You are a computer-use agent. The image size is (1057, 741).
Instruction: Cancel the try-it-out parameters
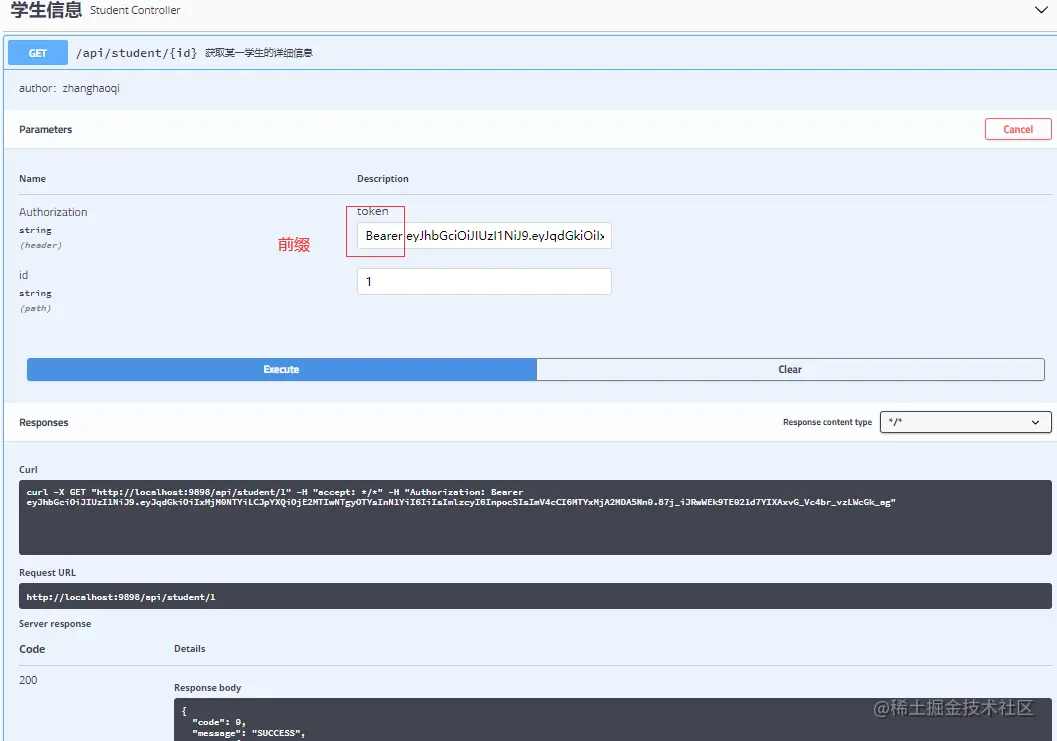[x=1018, y=129]
